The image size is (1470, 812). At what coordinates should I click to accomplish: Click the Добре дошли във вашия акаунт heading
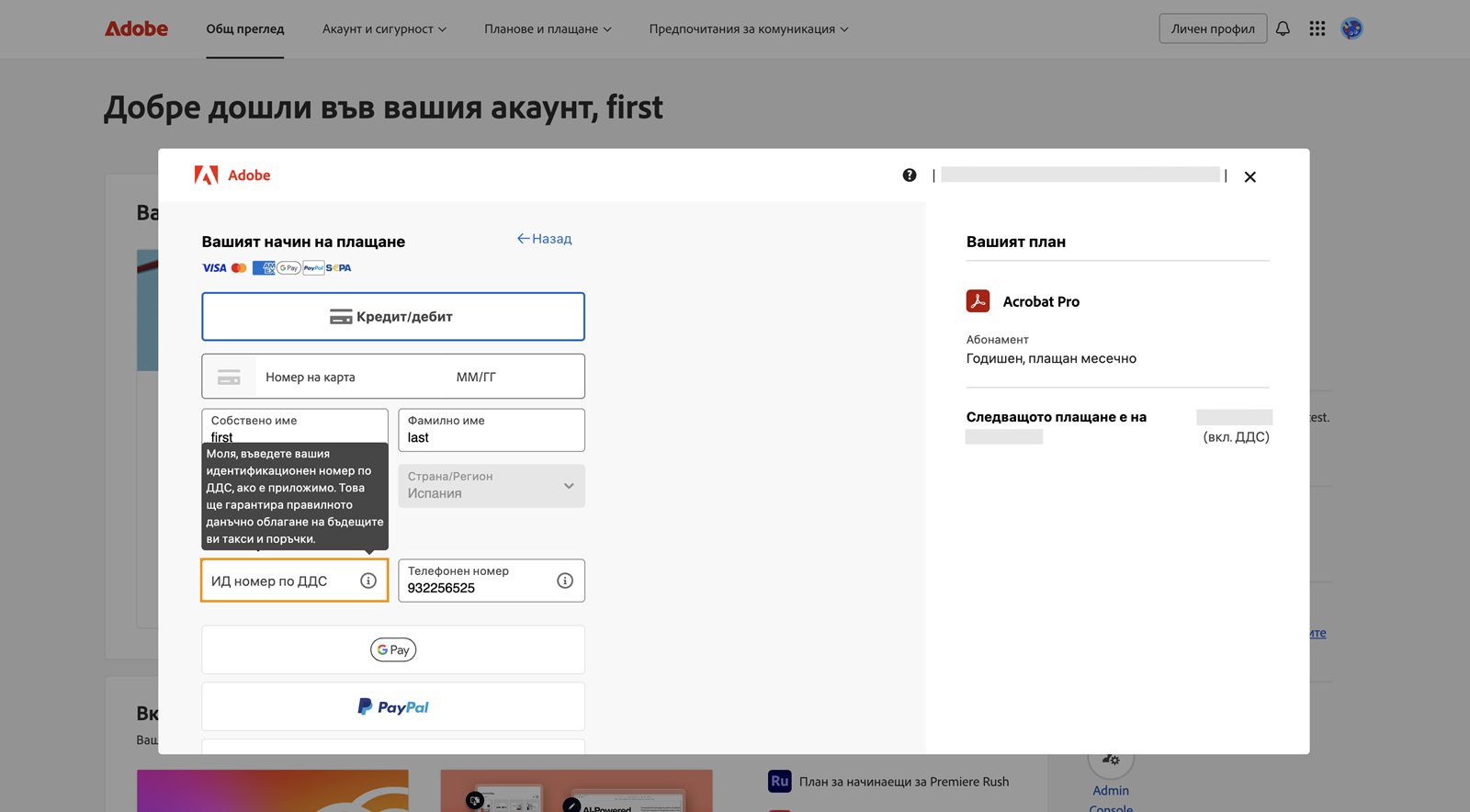coord(383,108)
